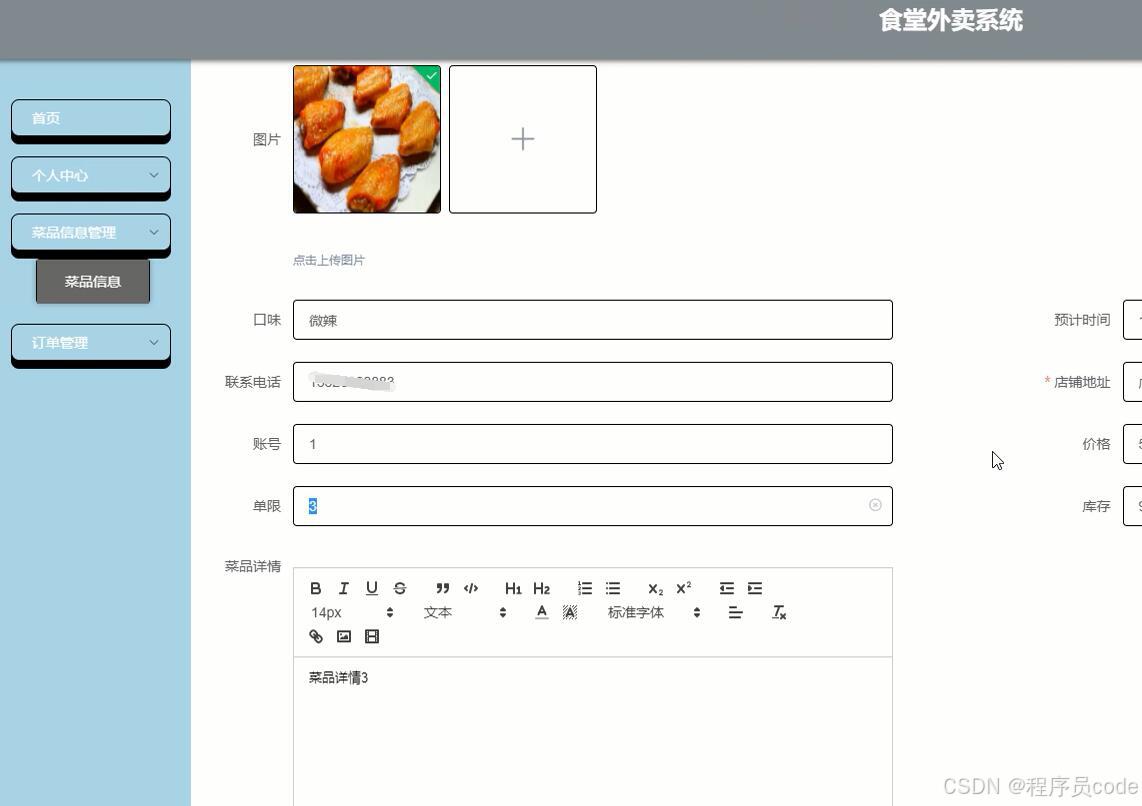Create an ordered numbered list
1142x806 pixels.
click(584, 588)
